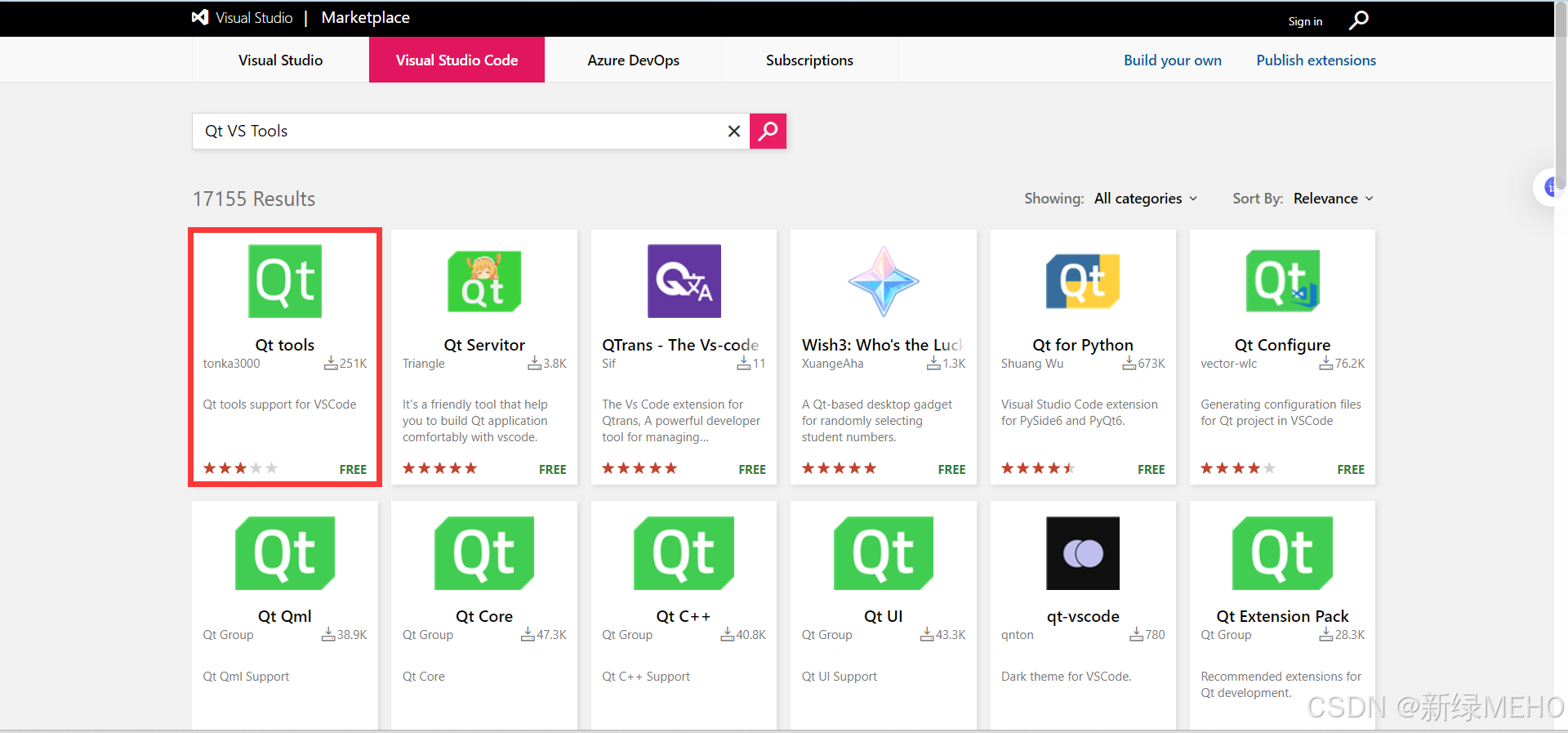Click the Qt Configure star rating
The image size is (1568, 733).
point(1238,468)
